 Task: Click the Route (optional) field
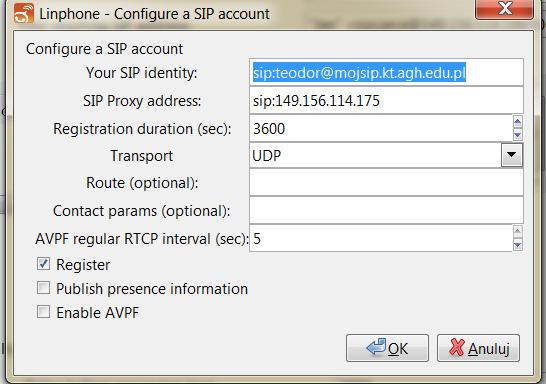(386, 182)
